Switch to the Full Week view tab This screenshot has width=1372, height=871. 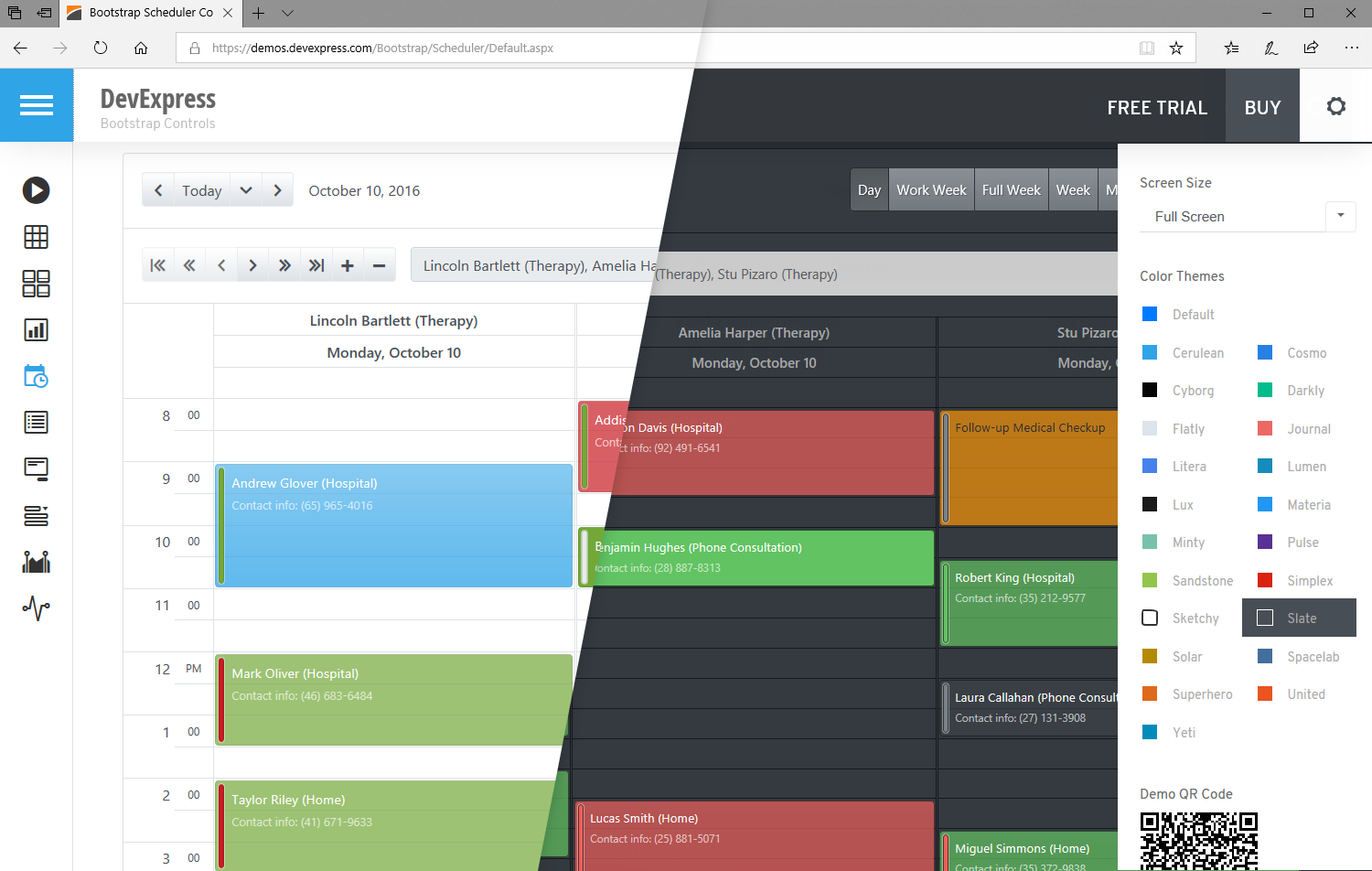pos(1011,189)
